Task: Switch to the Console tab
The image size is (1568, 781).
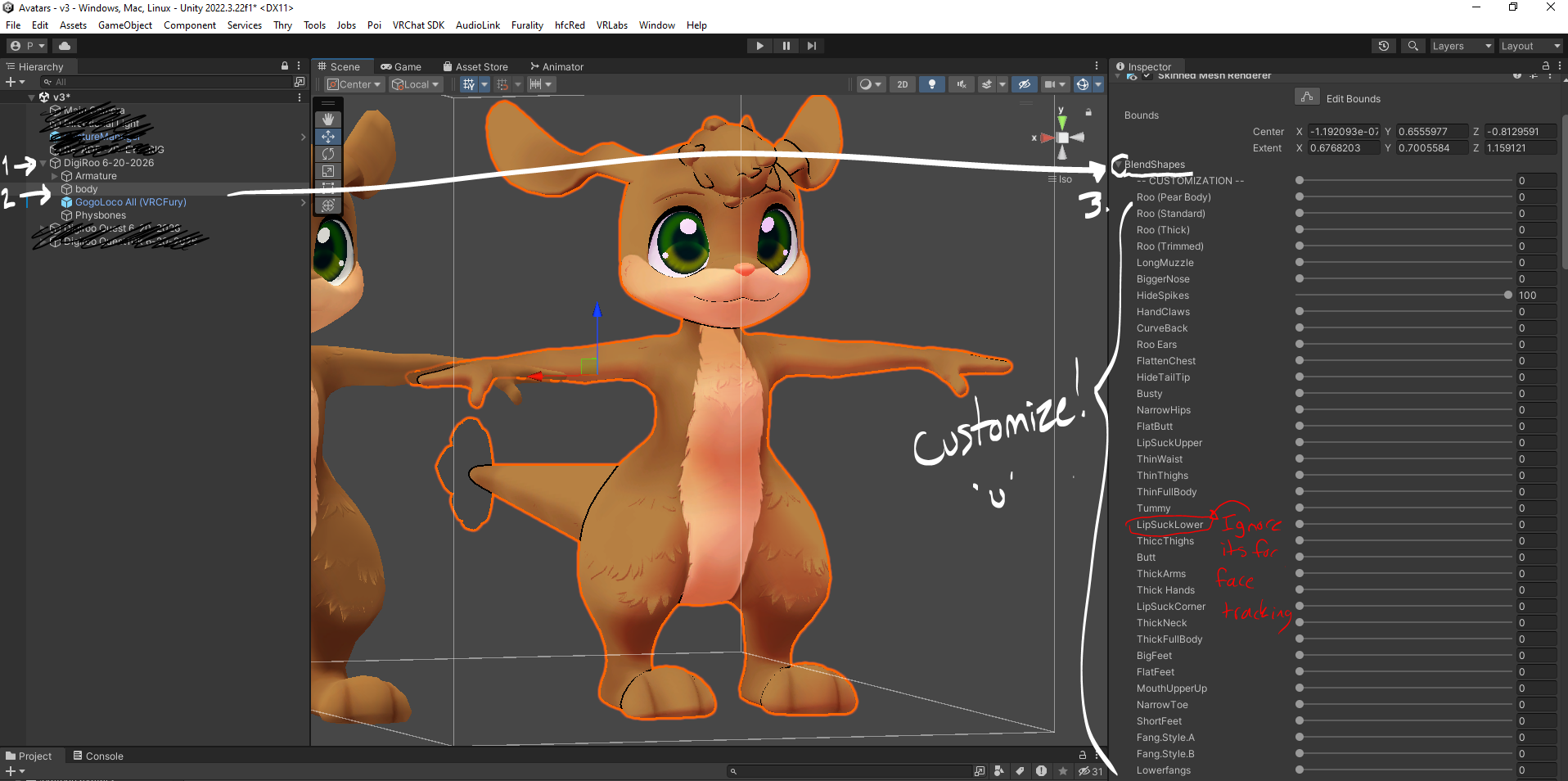Action: point(98,756)
